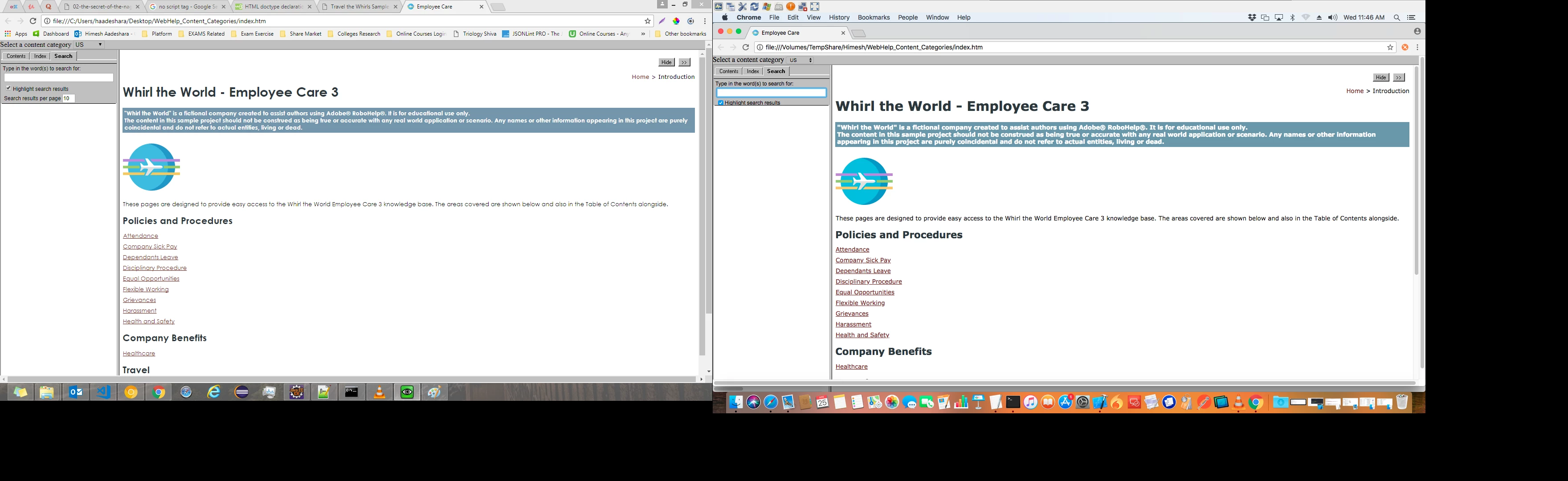This screenshot has width=1568, height=481.
Task: Open the Bookmarks menu in Mac menu bar
Action: point(873,18)
